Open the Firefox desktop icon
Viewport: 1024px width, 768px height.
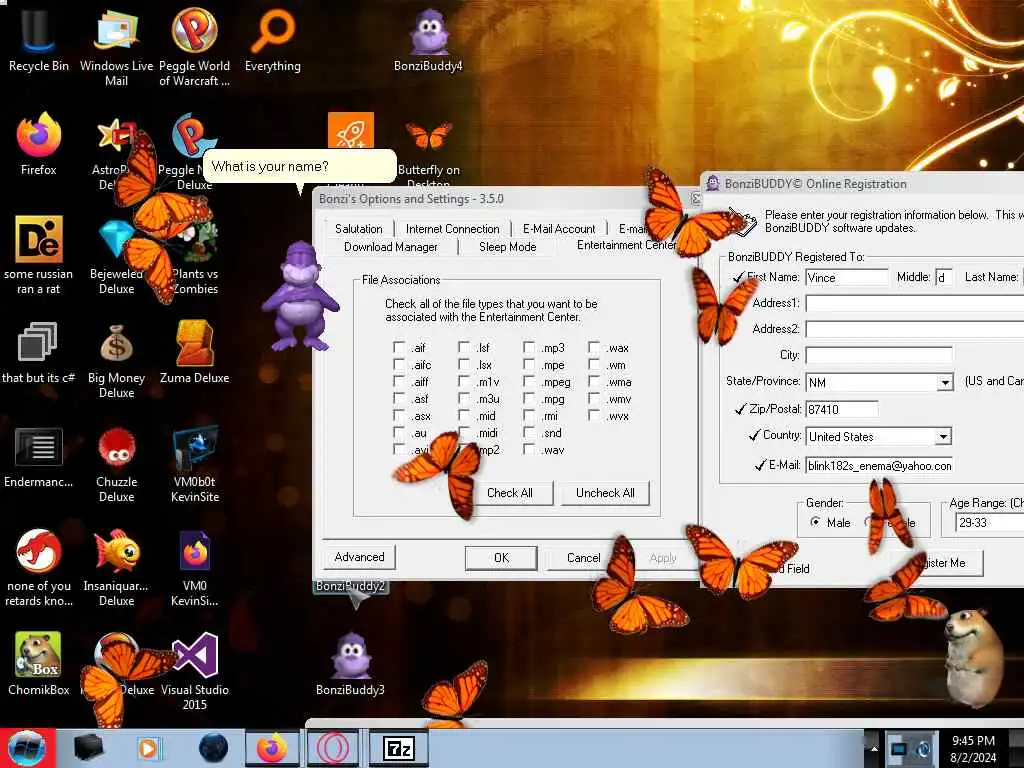[x=39, y=142]
